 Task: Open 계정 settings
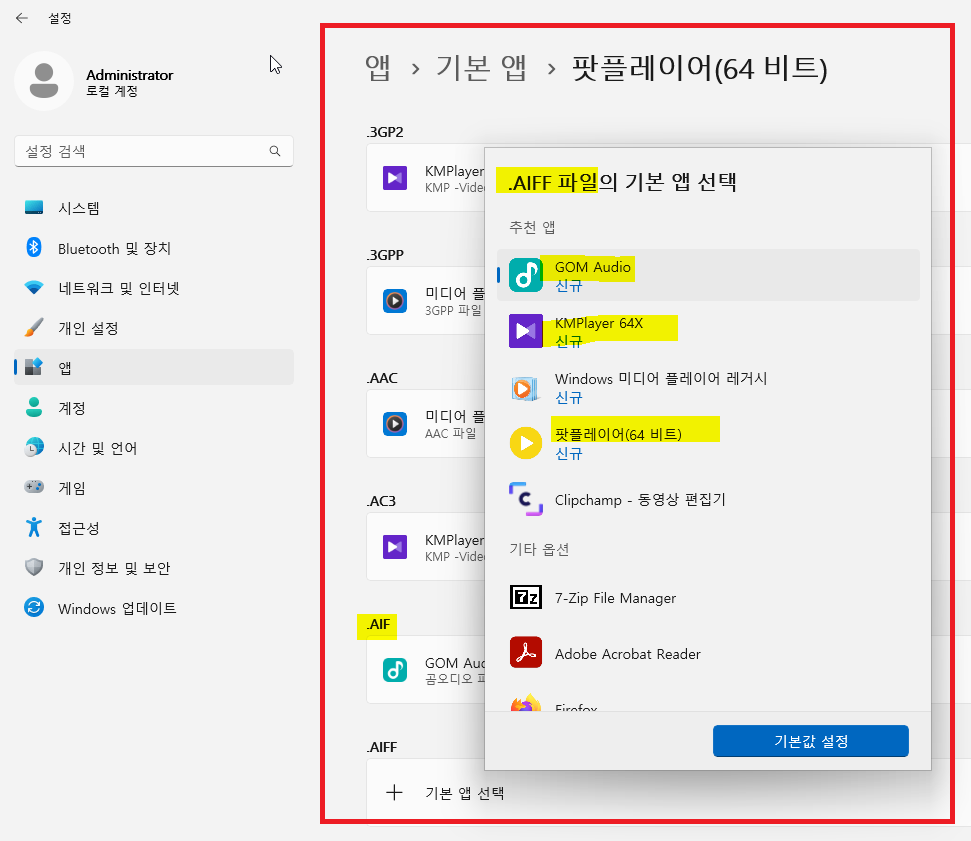154,407
